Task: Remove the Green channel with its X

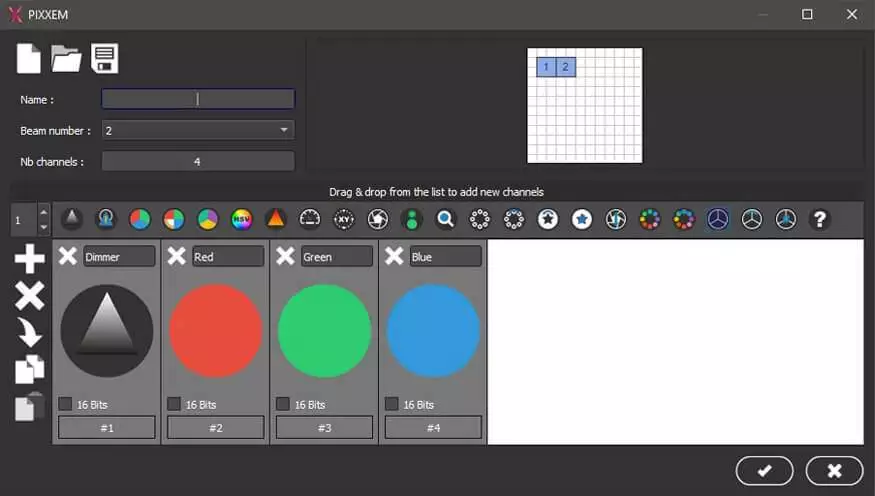Action: point(286,257)
